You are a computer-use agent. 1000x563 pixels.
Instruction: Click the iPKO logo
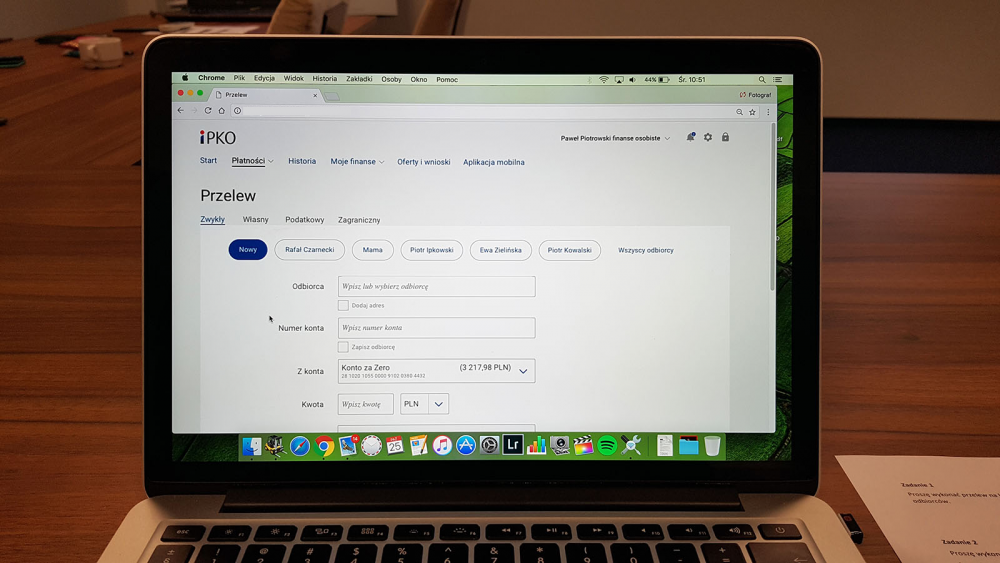pos(217,138)
